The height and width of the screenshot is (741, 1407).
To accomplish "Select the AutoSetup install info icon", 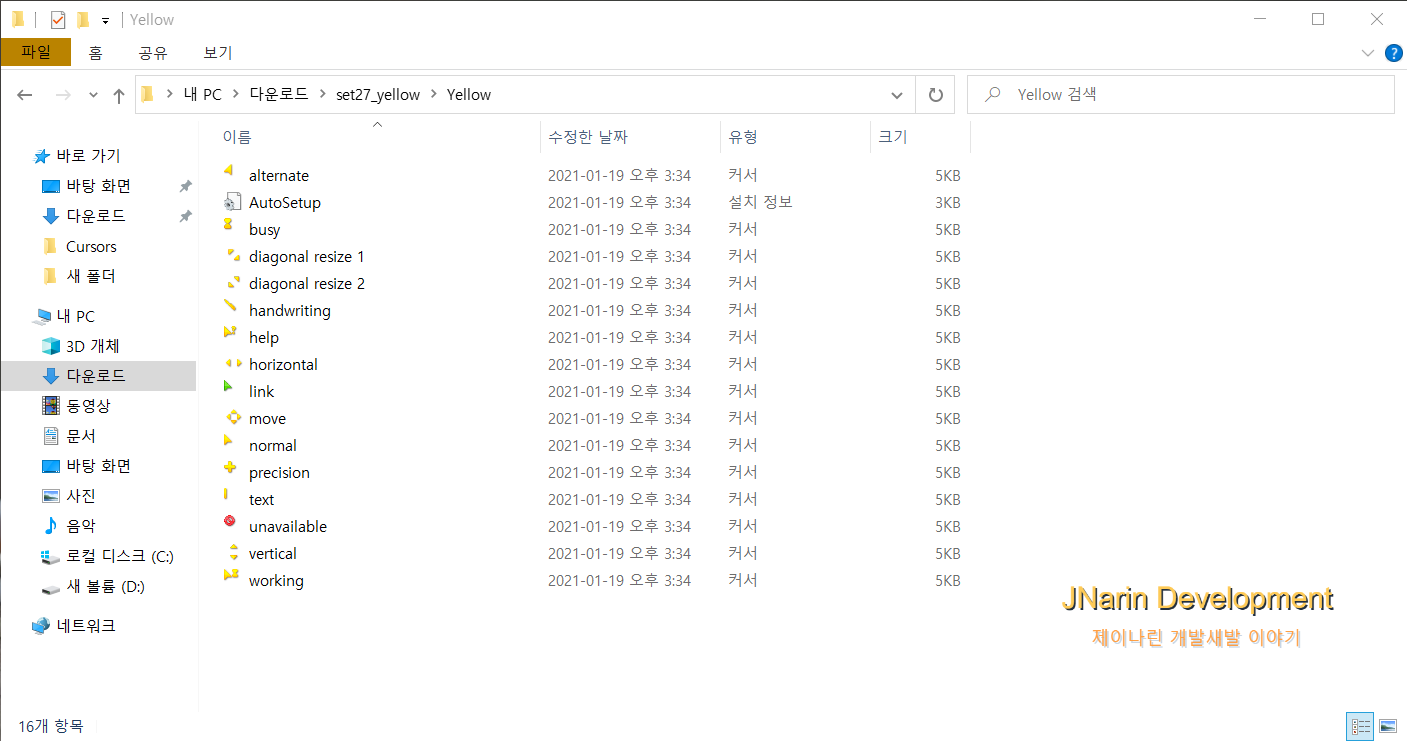I will pyautogui.click(x=231, y=202).
